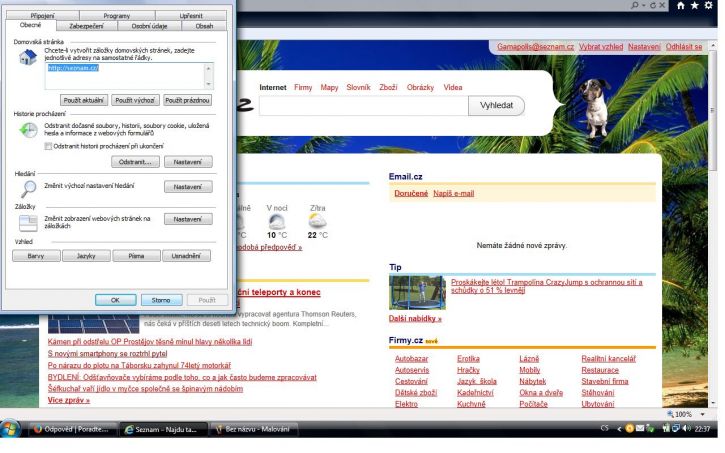Toggle Odstranit historii procházení při ukončení checkbox

pos(48,146)
